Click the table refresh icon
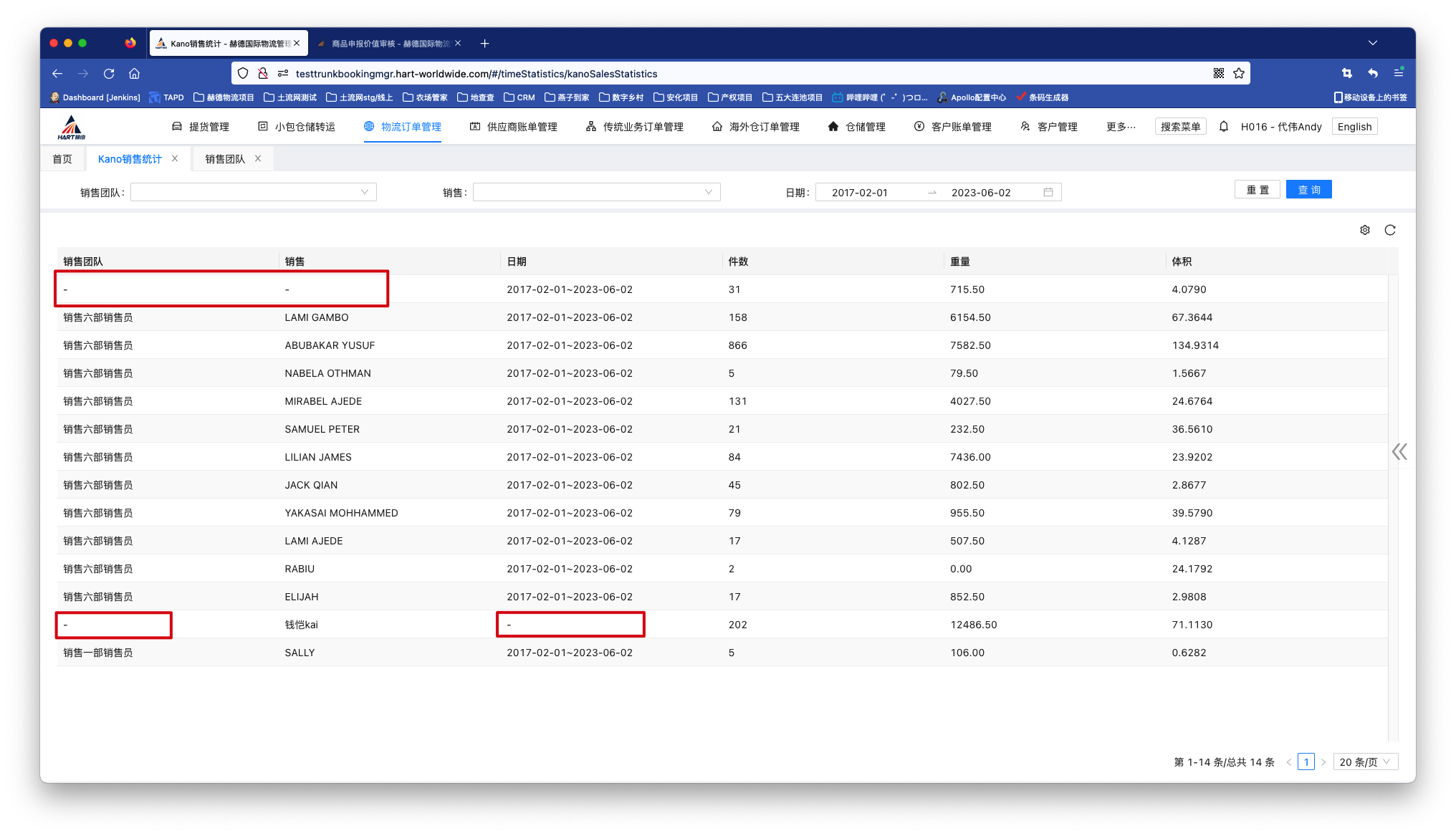 tap(1390, 230)
